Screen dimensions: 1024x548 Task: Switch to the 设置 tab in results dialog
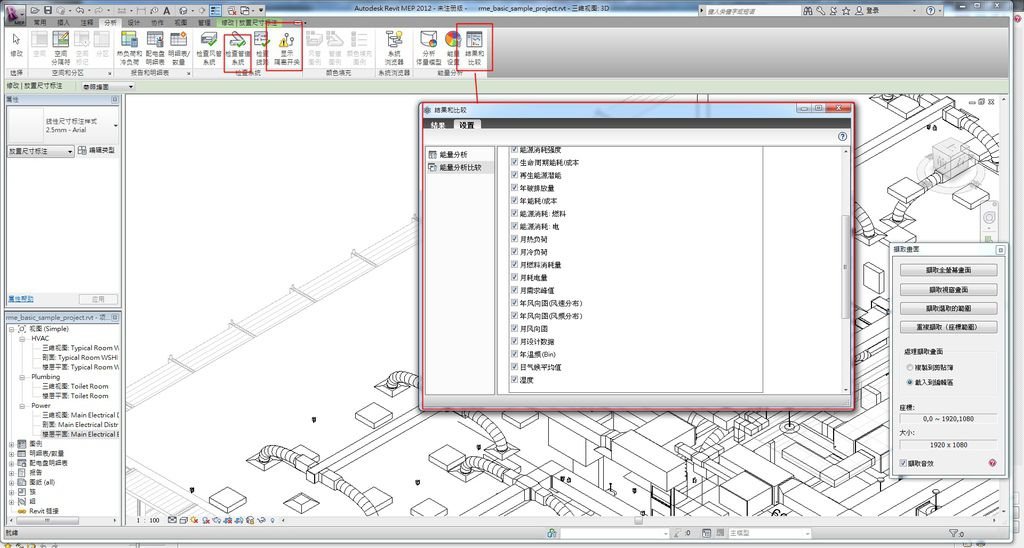(x=466, y=125)
